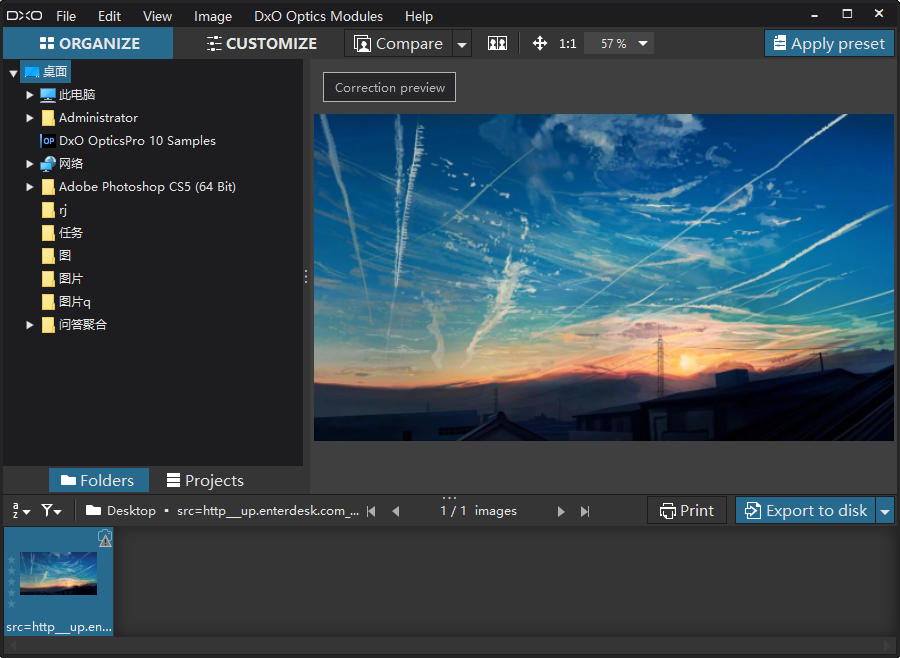
Task: Open the View menu
Action: point(157,16)
